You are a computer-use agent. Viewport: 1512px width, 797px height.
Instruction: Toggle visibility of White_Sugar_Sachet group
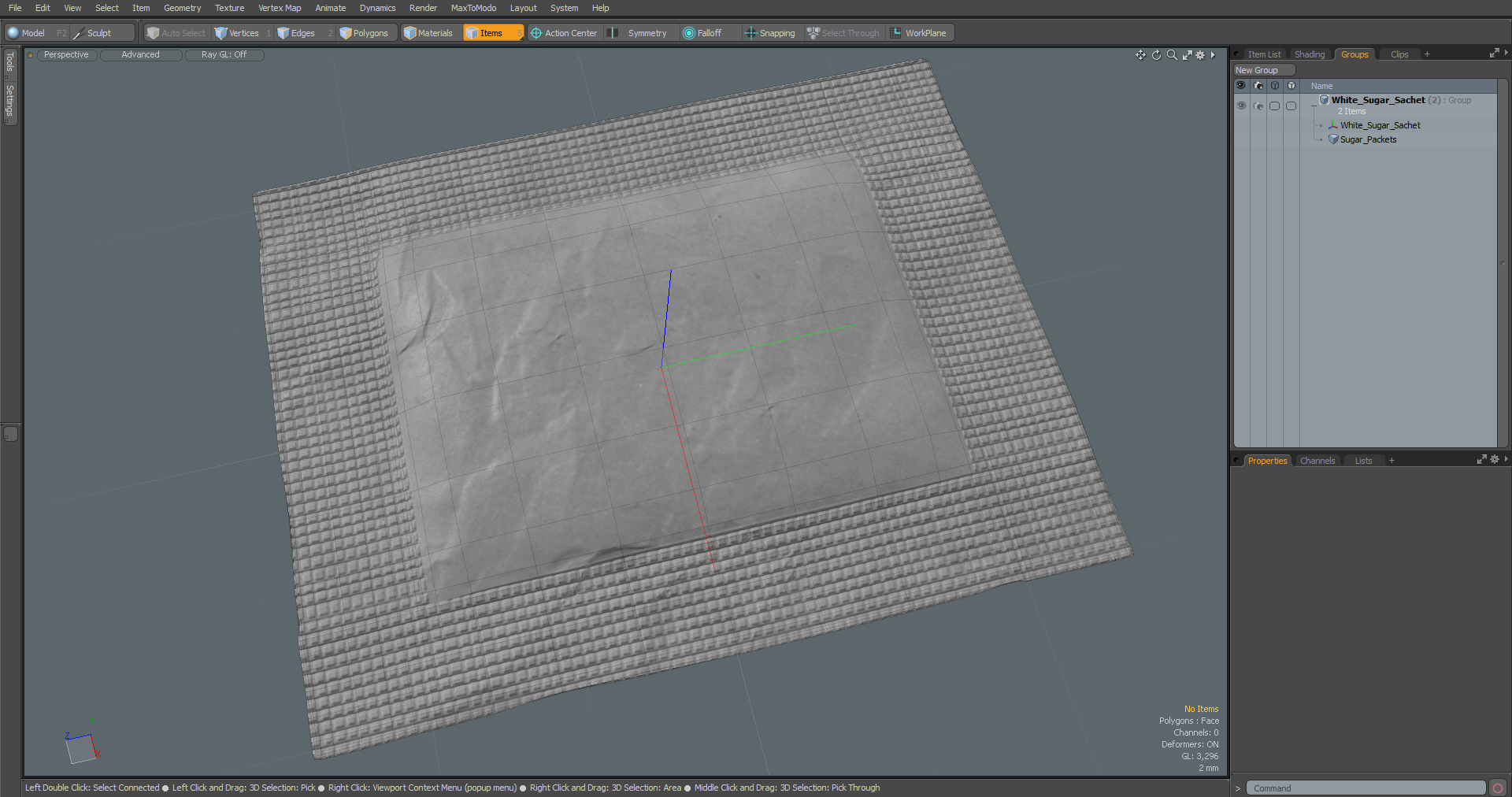tap(1241, 106)
